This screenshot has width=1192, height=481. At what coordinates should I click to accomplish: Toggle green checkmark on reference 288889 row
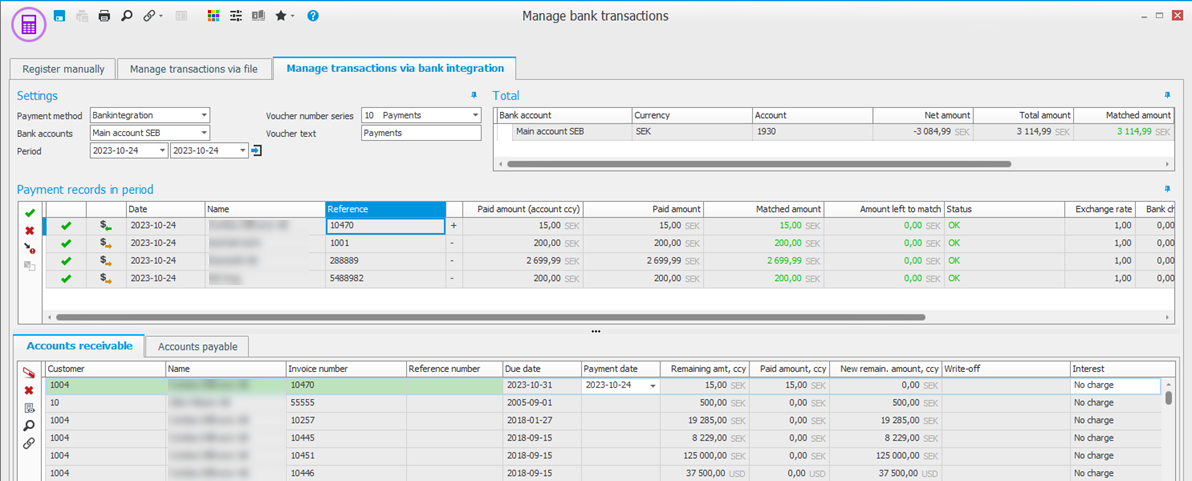pyautogui.click(x=66, y=261)
